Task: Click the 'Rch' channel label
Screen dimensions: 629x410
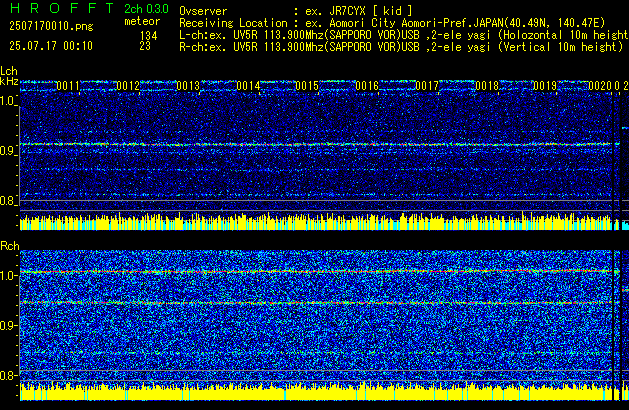Action: (10, 246)
